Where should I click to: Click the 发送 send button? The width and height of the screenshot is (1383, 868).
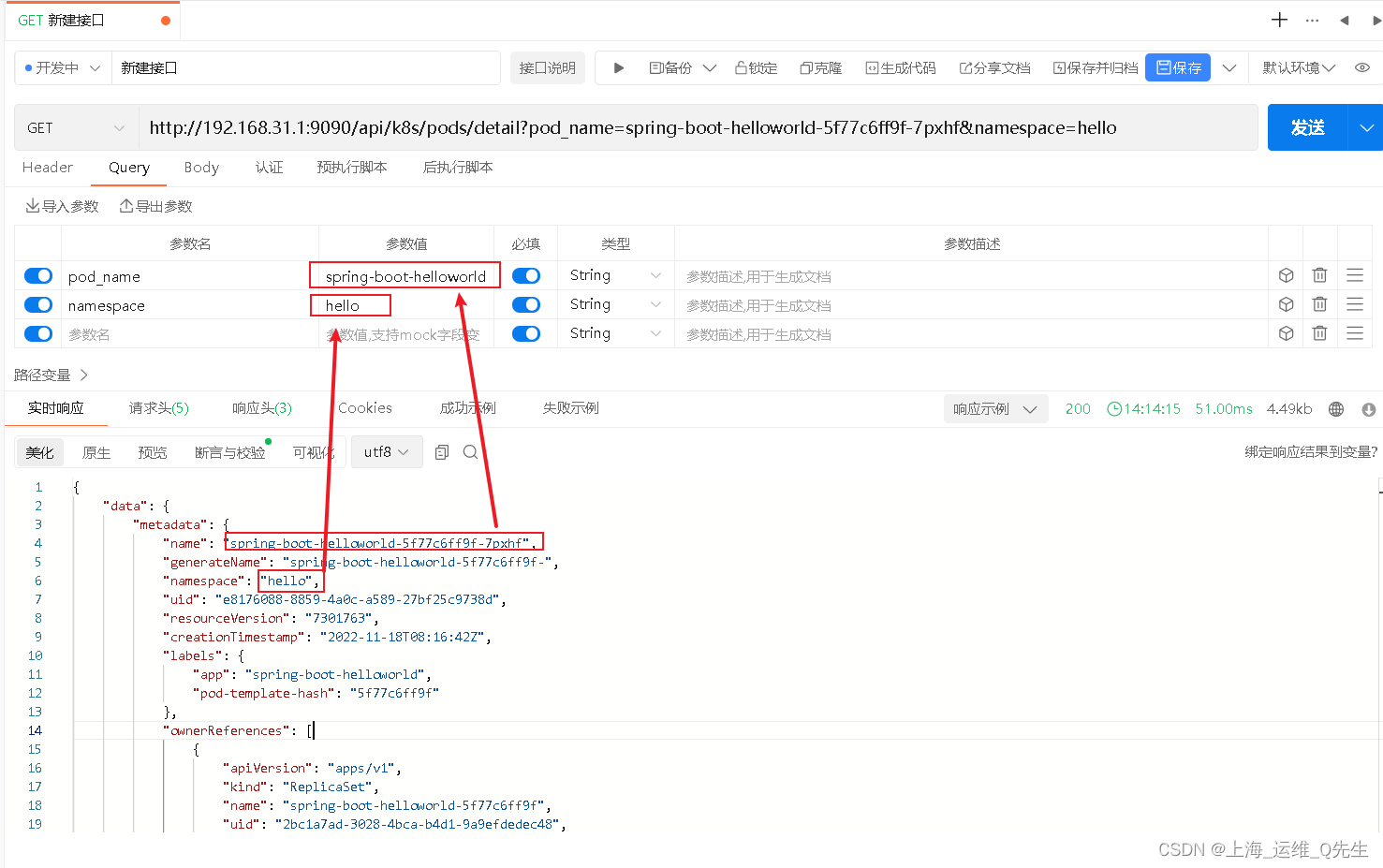[1307, 127]
